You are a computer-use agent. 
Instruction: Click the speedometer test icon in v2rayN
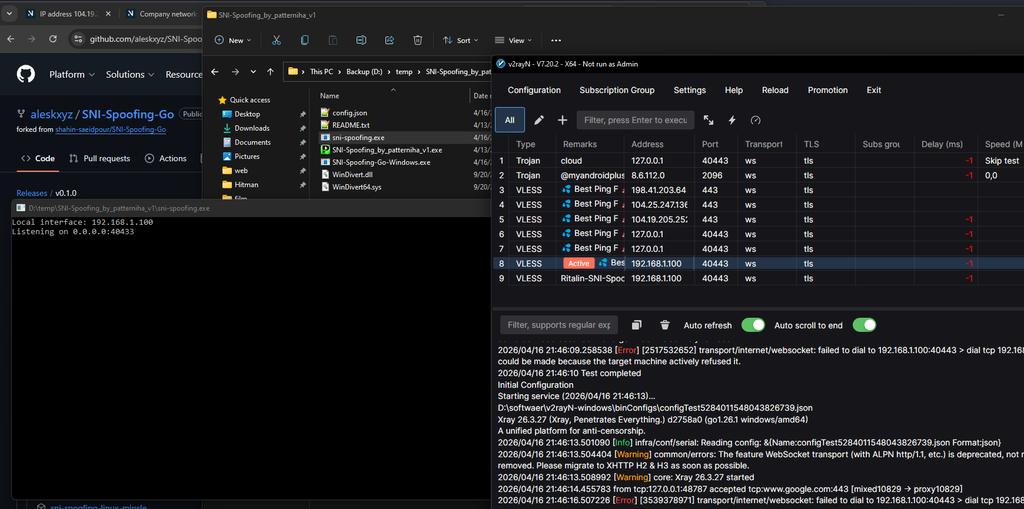tap(756, 120)
